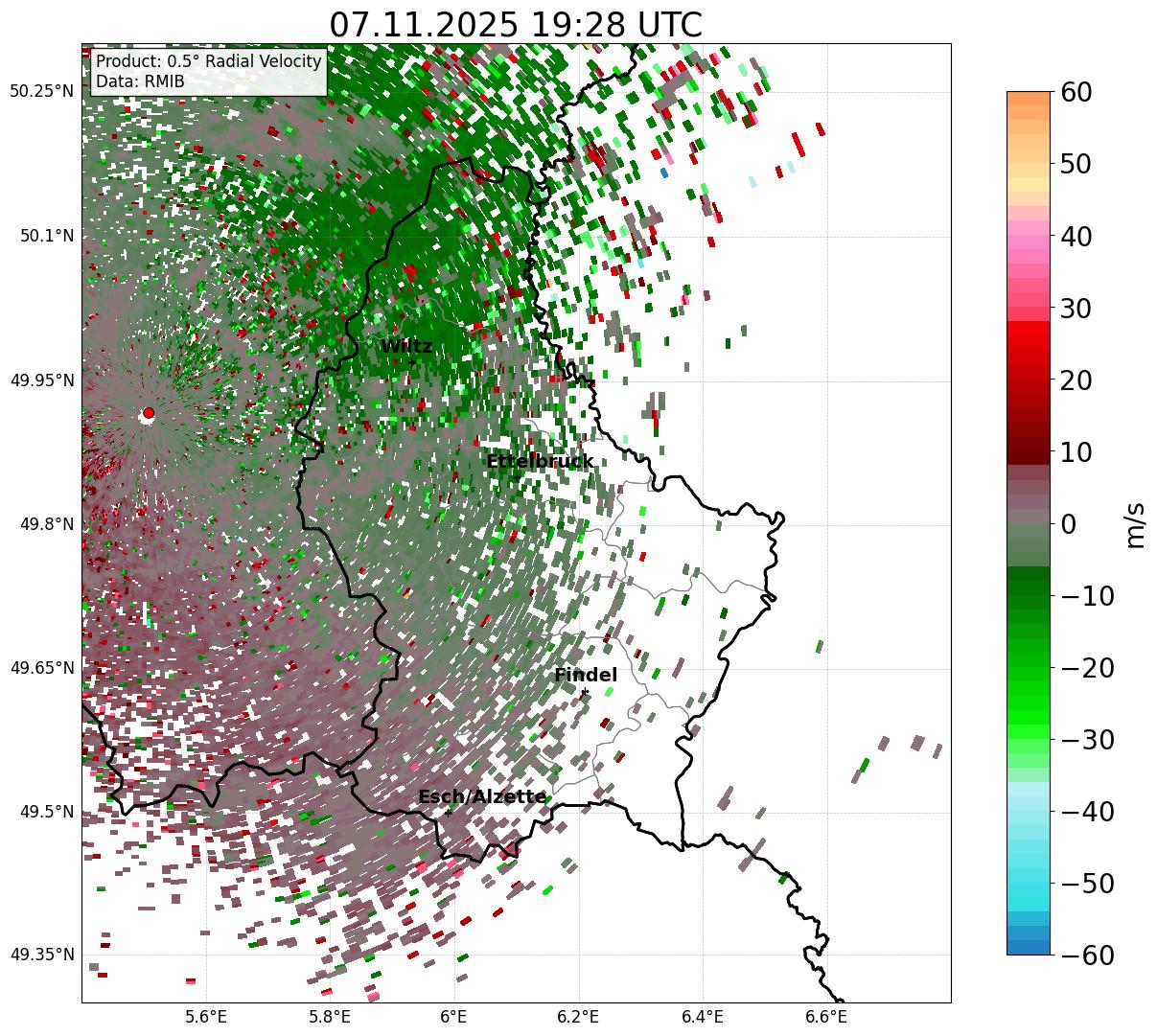Click the title "07.11.2025 19:28 UTC"

point(516,25)
